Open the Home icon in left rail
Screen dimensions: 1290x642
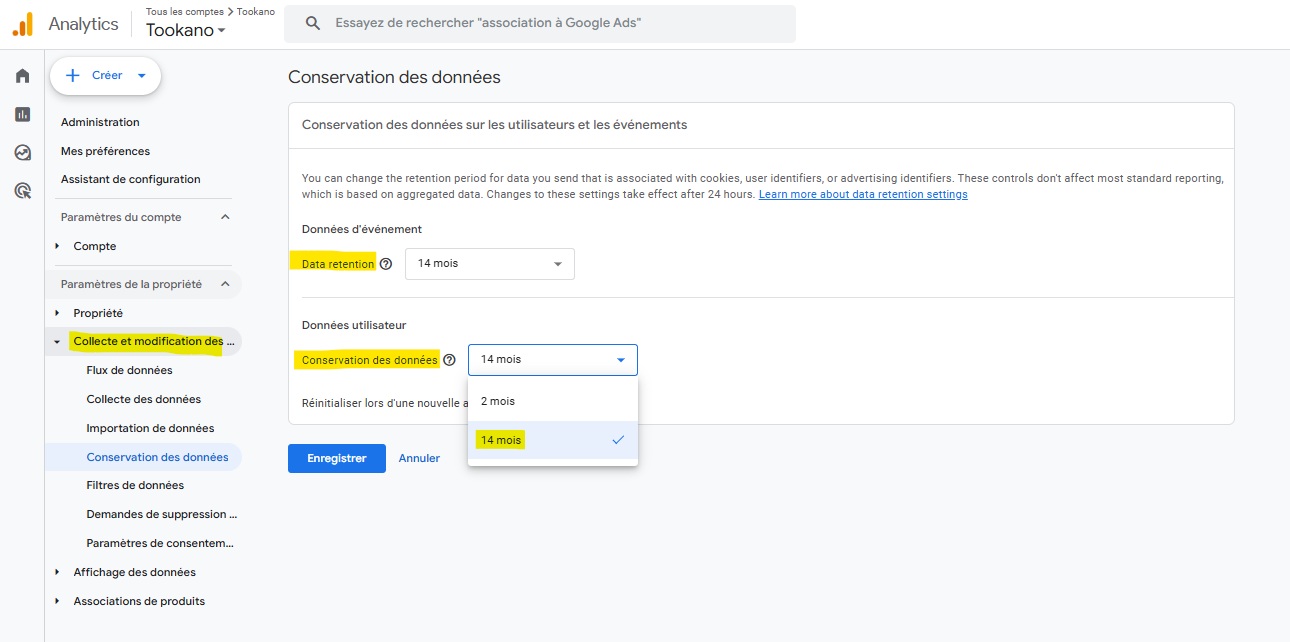click(x=22, y=76)
